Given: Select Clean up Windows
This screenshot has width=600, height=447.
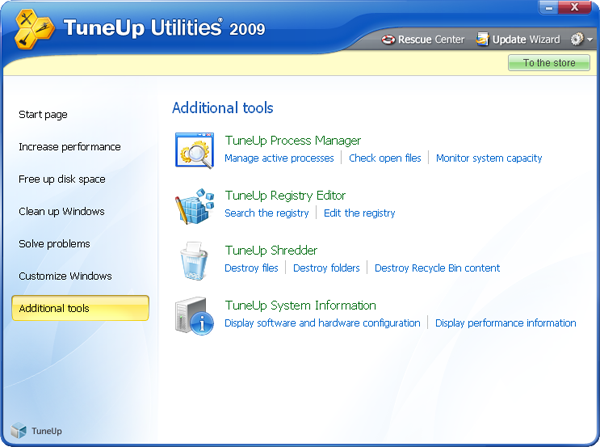Looking at the screenshot, I should tap(62, 211).
